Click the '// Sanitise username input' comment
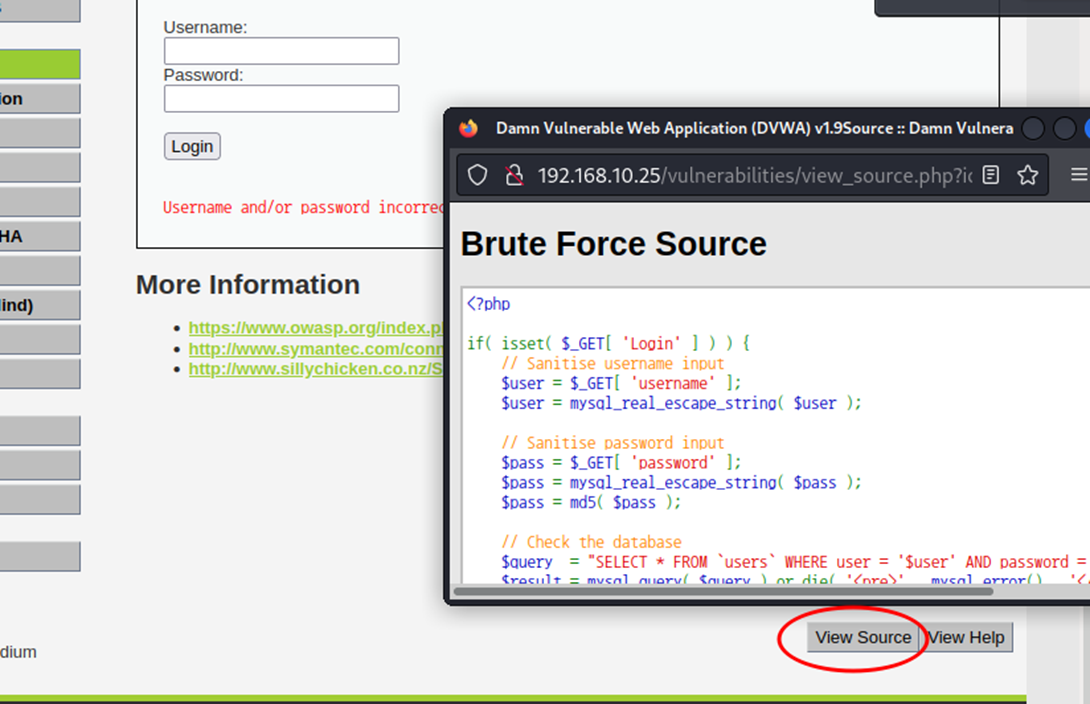 pyautogui.click(x=613, y=363)
